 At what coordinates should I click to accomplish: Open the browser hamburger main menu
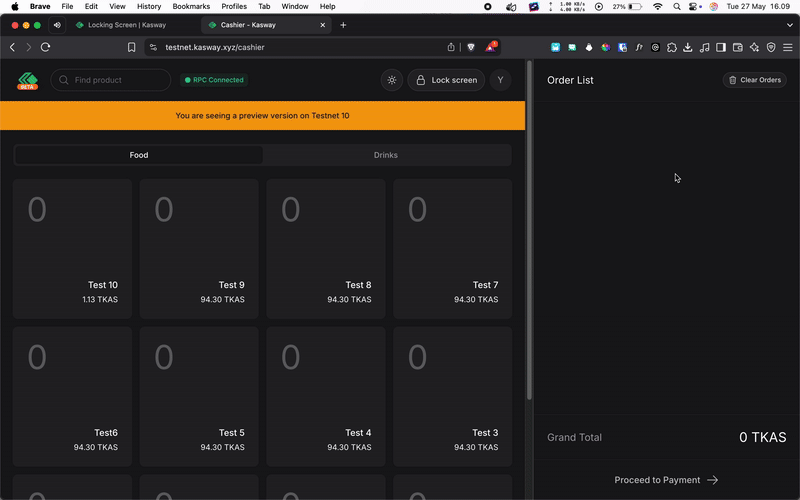pyautogui.click(x=788, y=47)
